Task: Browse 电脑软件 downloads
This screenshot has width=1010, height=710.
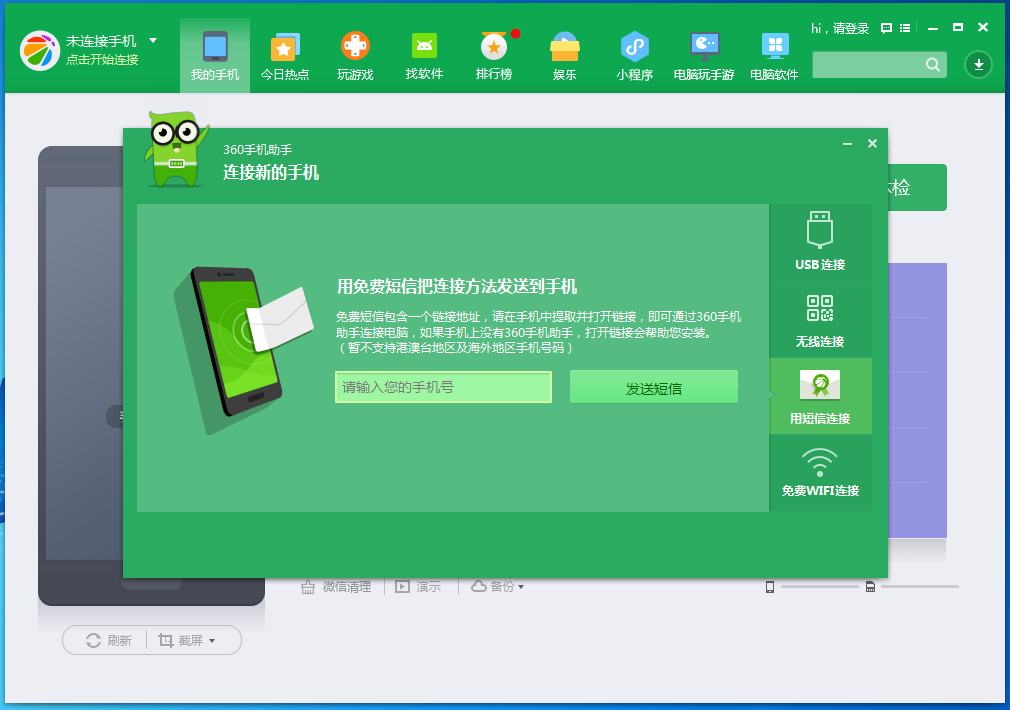Action: [773, 55]
